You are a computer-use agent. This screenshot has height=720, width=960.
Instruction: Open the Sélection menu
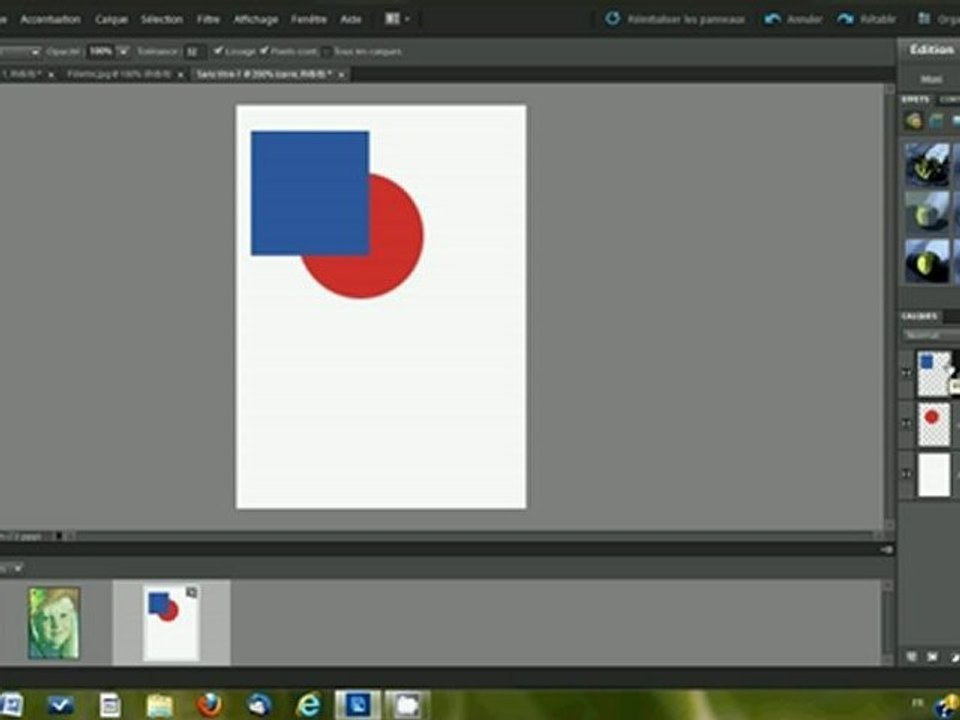(162, 20)
